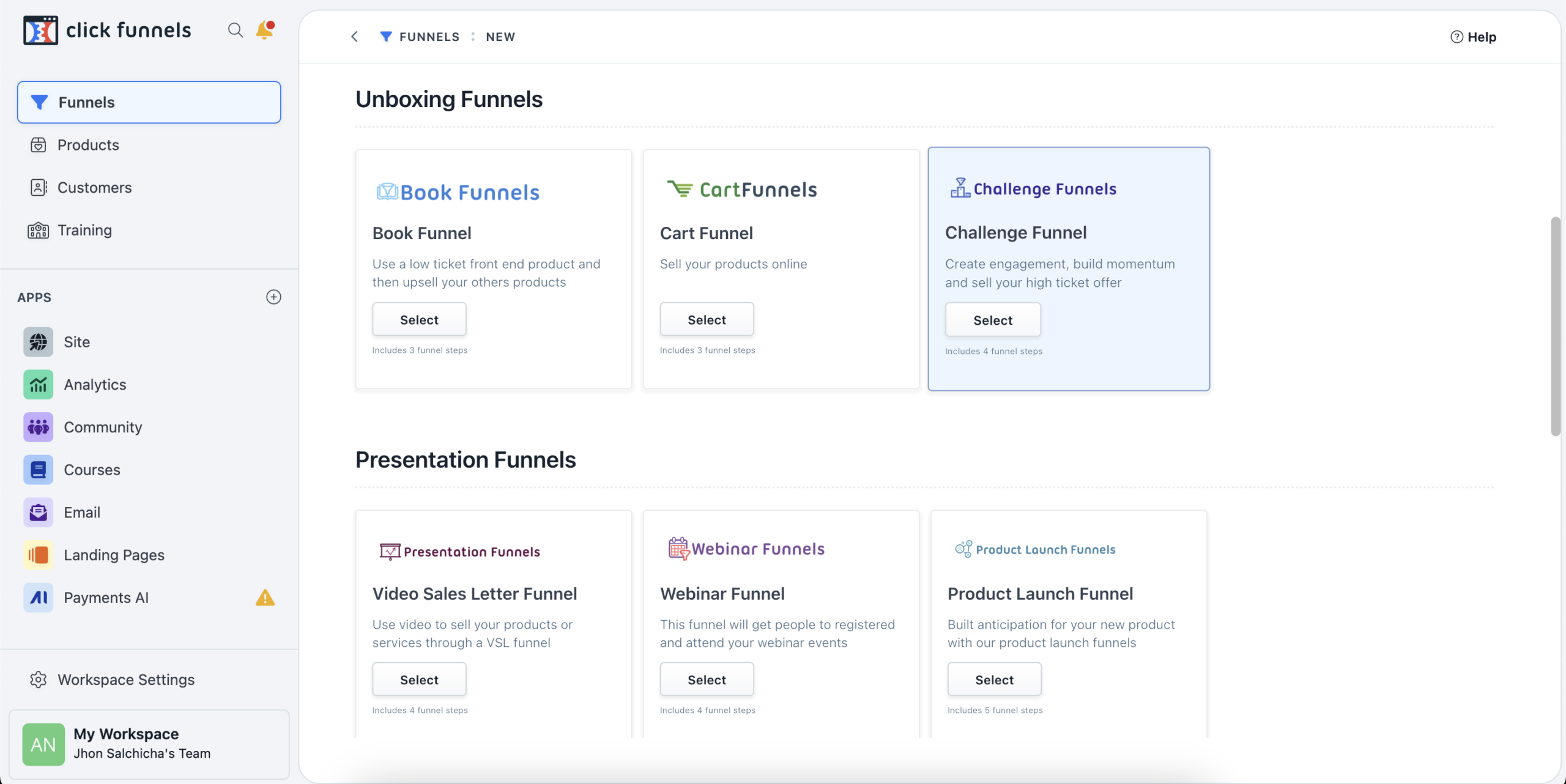Click the Courses book icon

38,470
